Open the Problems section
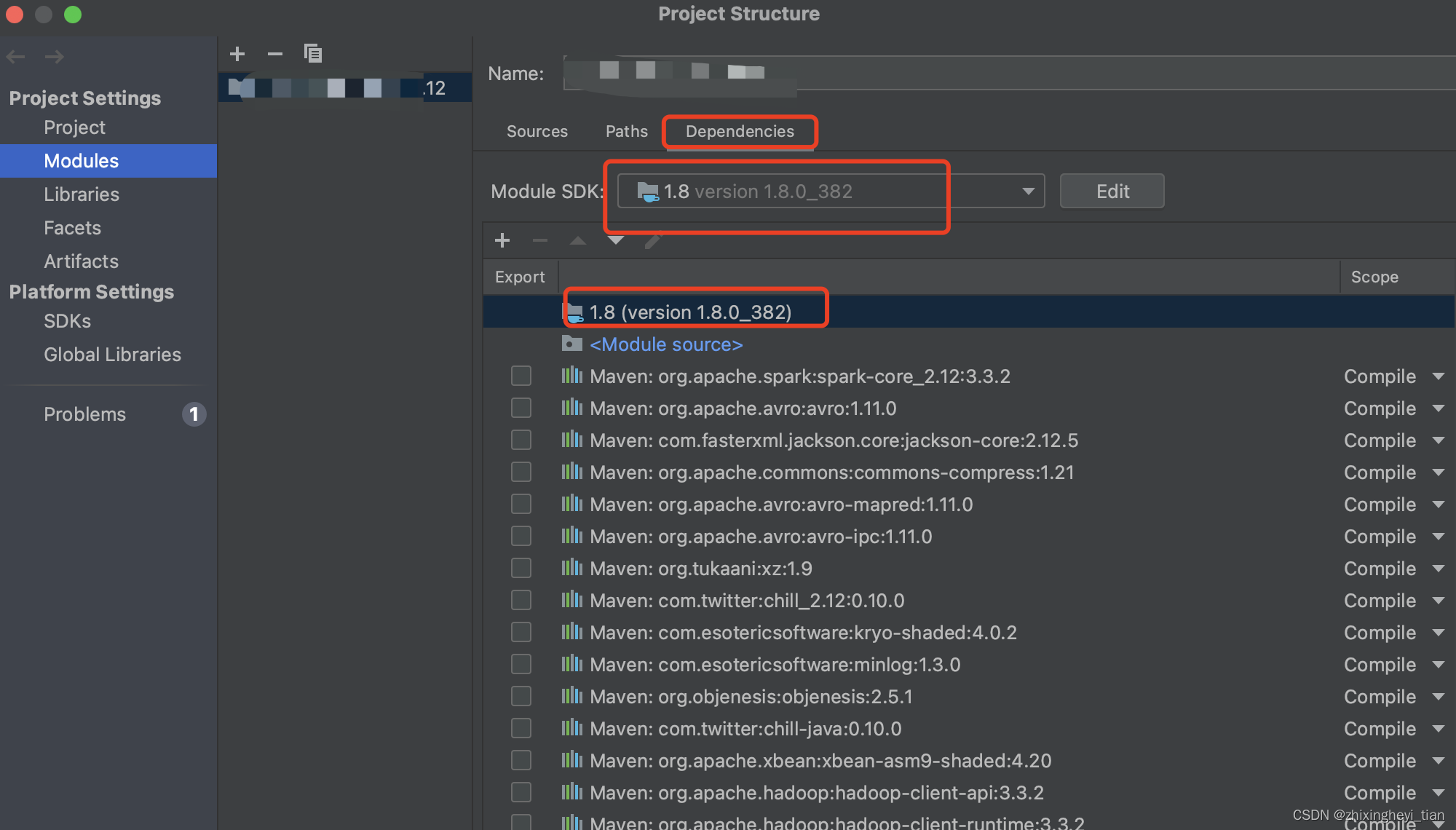1456x830 pixels. [x=84, y=414]
